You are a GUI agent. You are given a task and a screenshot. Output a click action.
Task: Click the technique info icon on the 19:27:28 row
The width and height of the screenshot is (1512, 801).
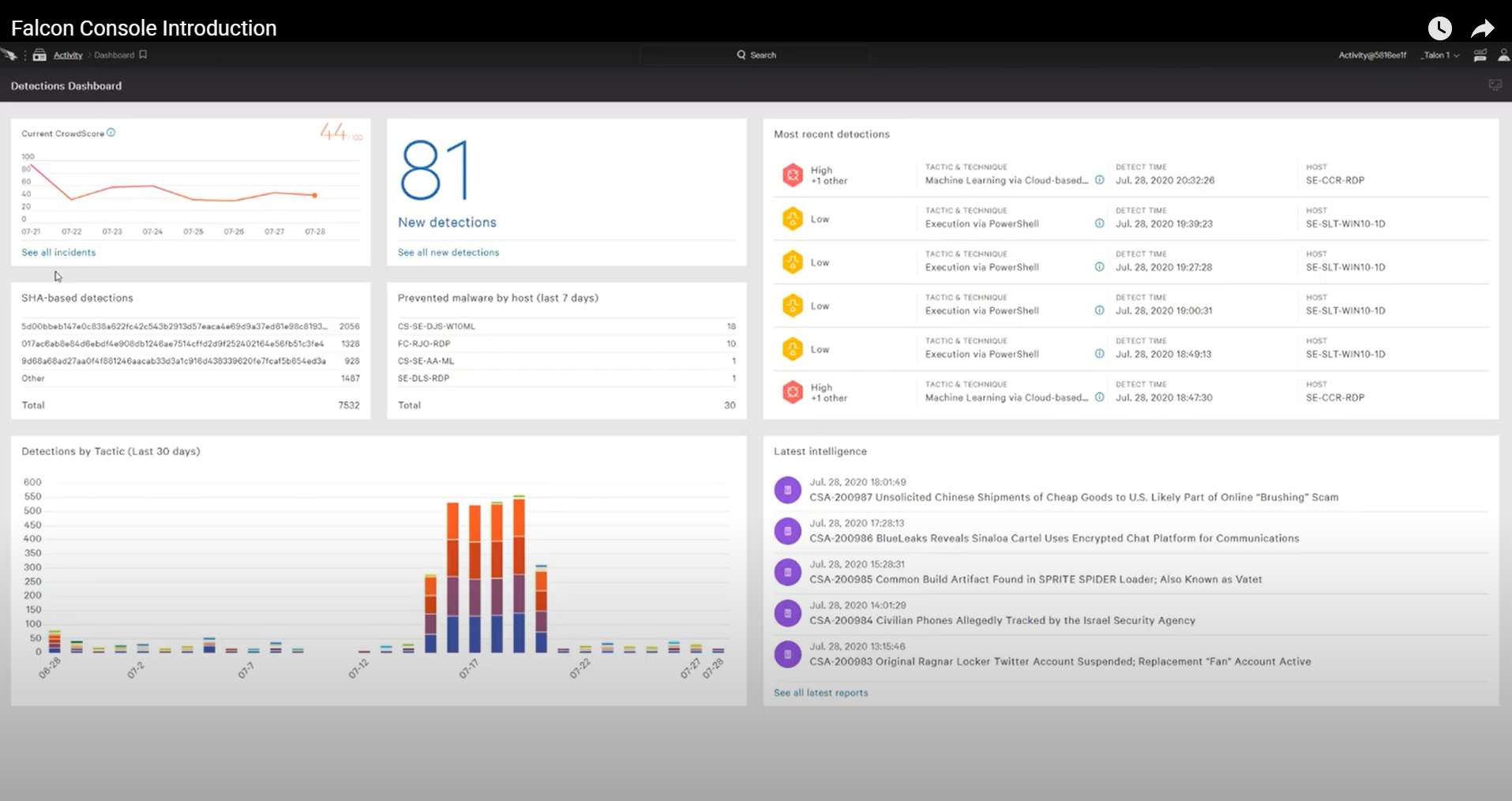click(x=1099, y=267)
